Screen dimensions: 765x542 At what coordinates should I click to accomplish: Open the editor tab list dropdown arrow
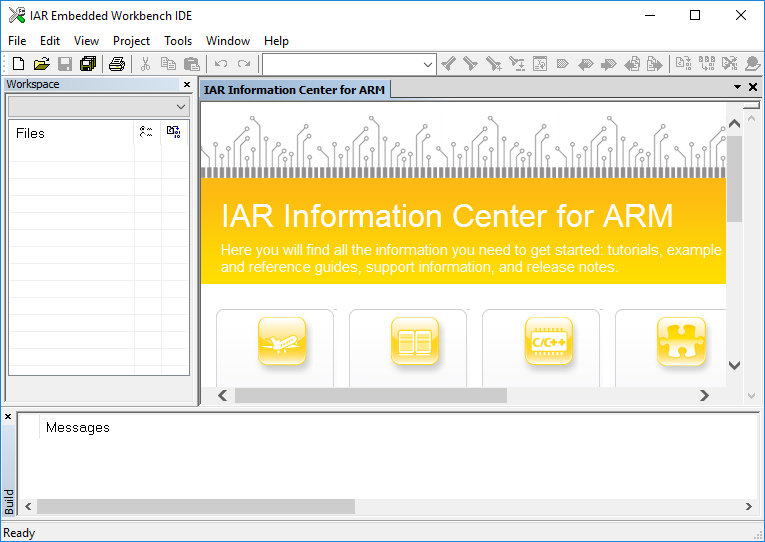737,88
